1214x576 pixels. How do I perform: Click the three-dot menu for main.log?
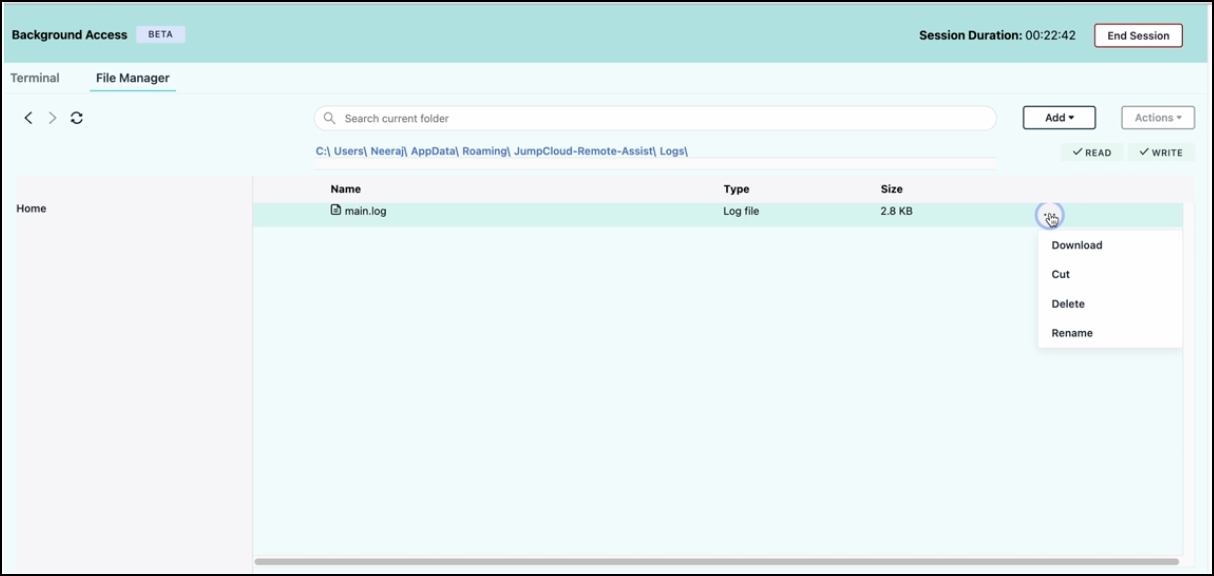click(1049, 215)
